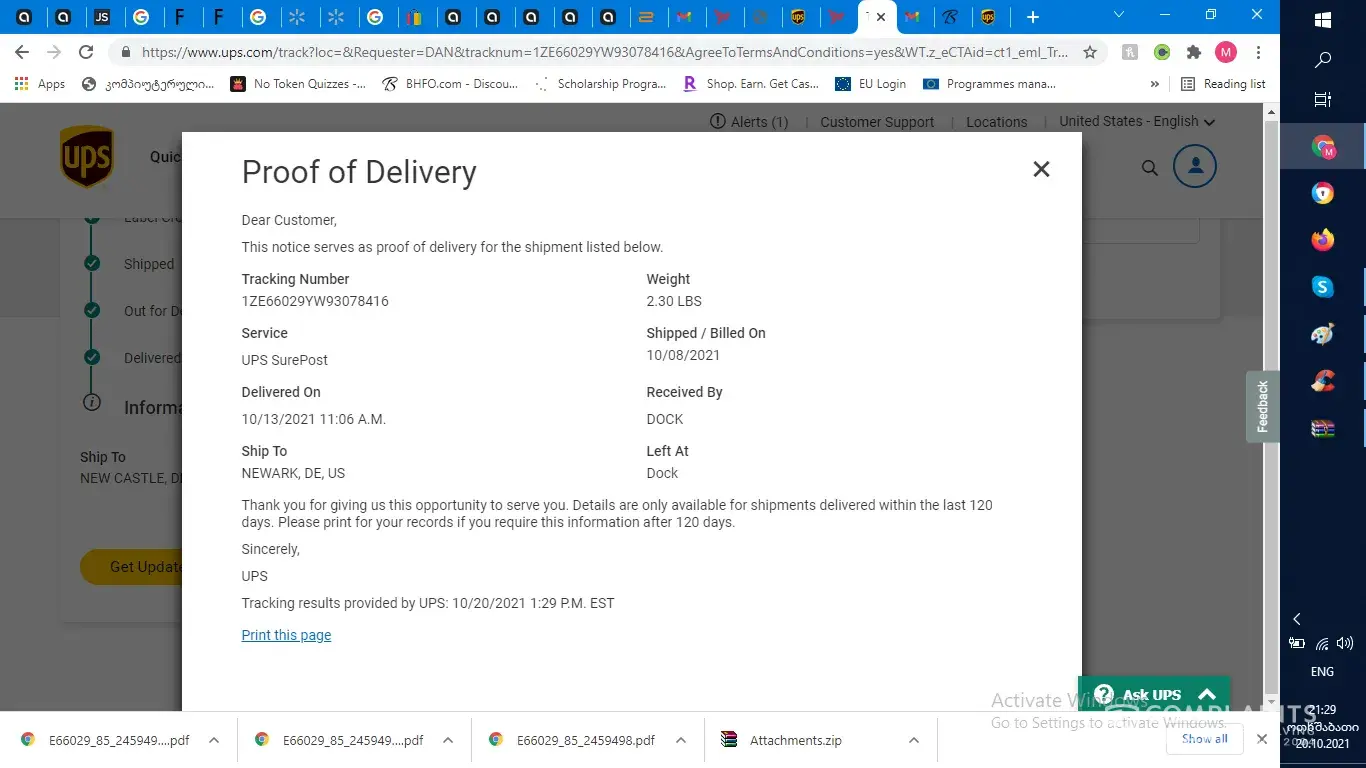Open options for E66029_85_2459498.pdf download
The height and width of the screenshot is (768, 1366).
coord(681,740)
